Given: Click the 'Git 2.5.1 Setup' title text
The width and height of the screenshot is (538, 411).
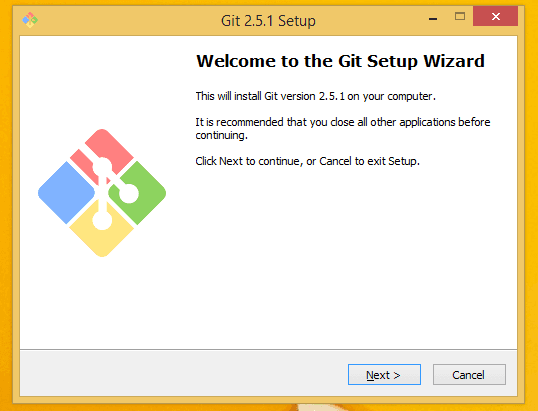Looking at the screenshot, I should click(x=268, y=21).
